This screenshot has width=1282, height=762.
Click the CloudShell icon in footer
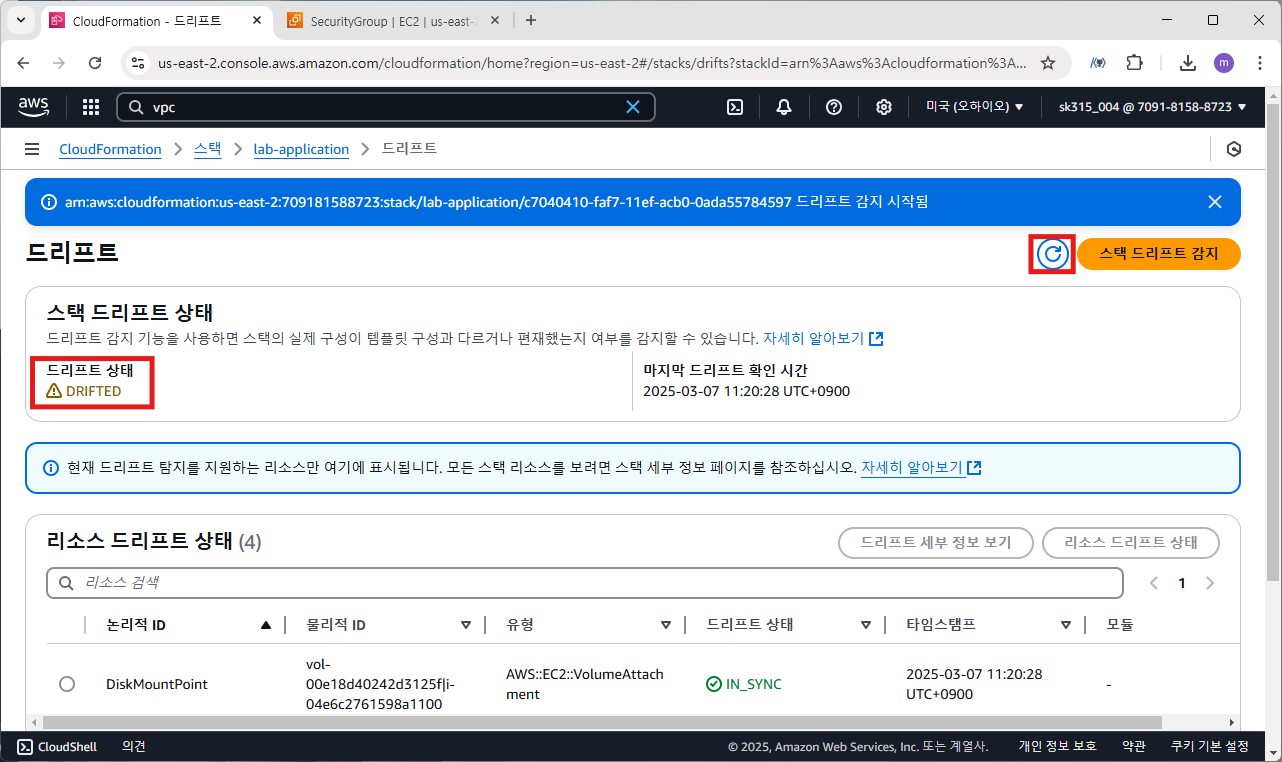point(25,746)
